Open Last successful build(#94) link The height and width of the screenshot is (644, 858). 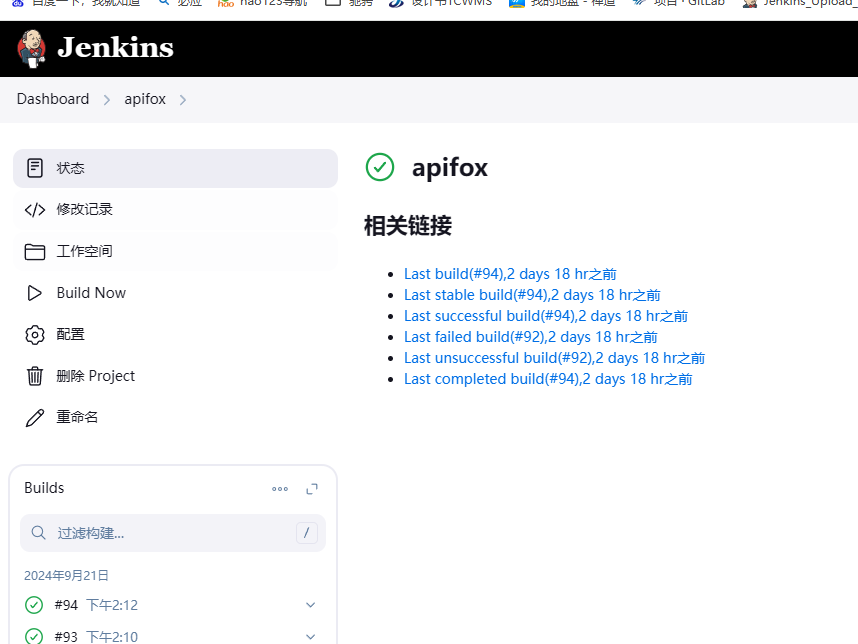546,316
